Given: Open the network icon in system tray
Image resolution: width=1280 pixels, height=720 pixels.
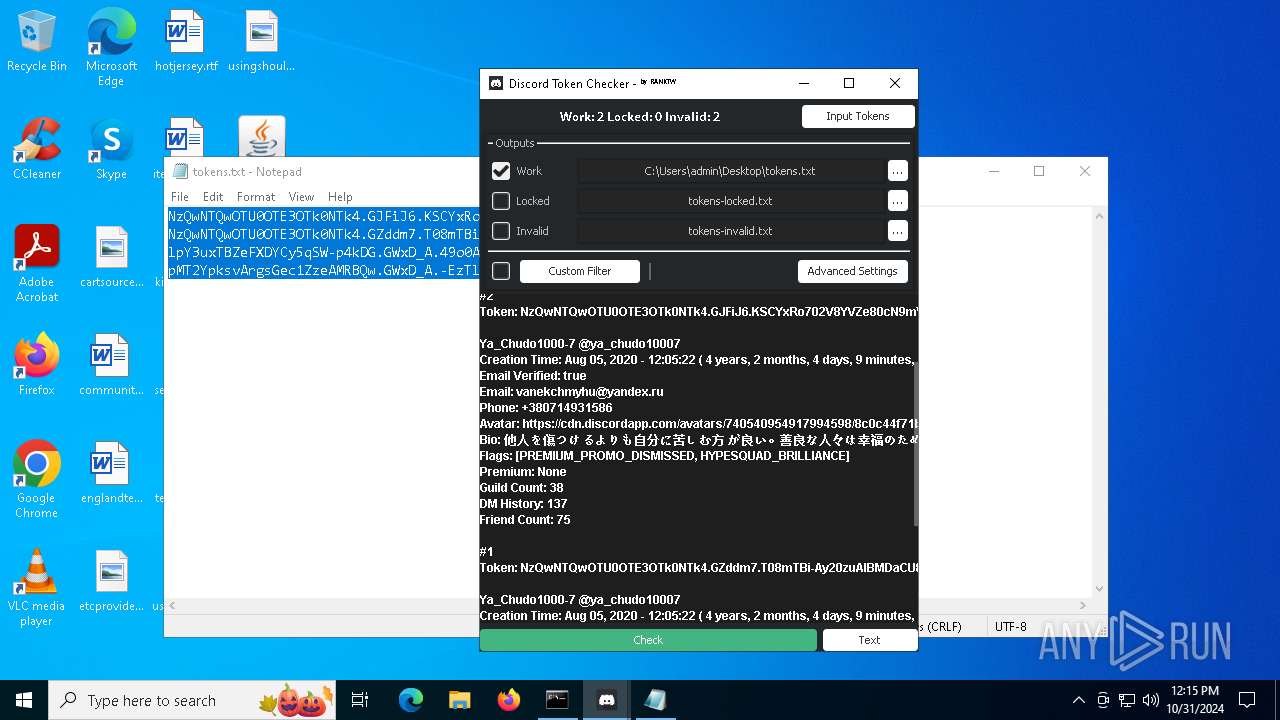Looking at the screenshot, I should click(x=1127, y=700).
